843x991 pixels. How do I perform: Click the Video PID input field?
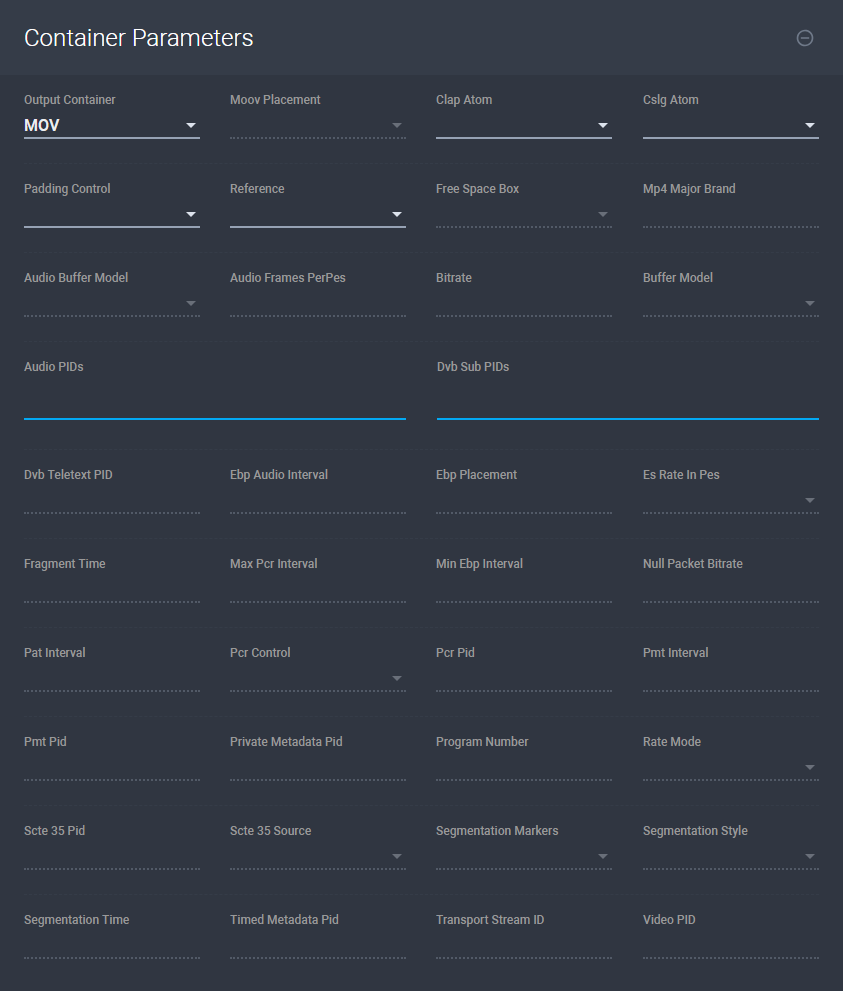click(730, 946)
